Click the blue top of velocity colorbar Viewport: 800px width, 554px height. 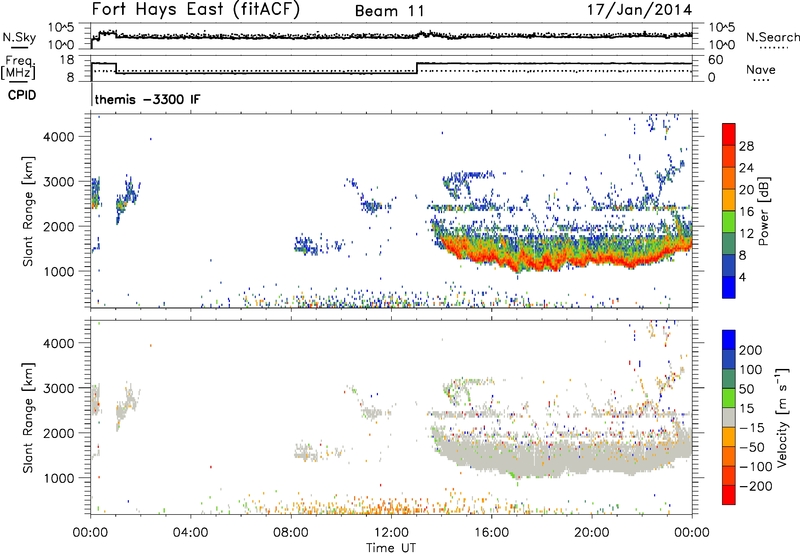point(729,340)
